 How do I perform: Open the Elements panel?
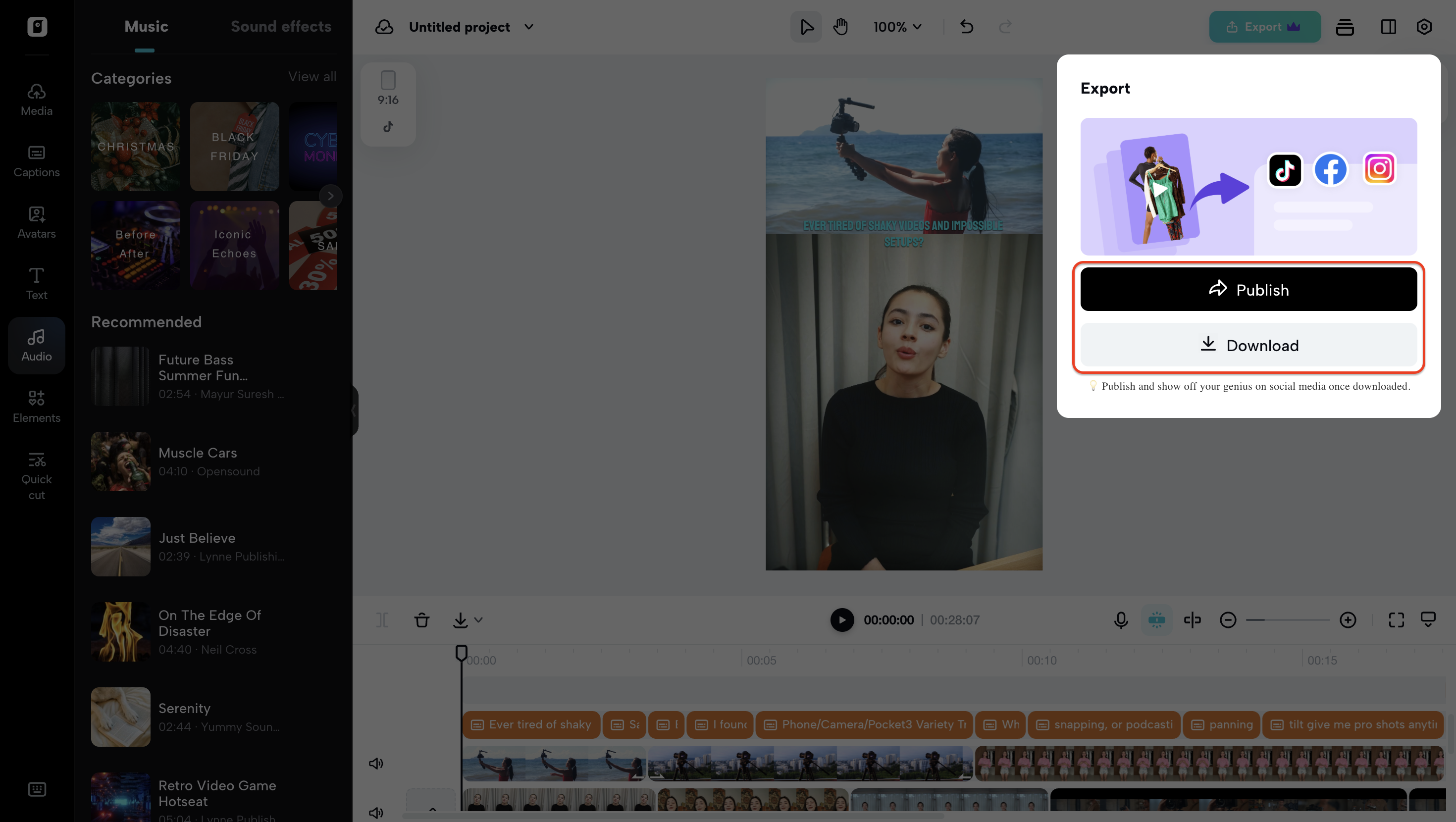[x=36, y=407]
